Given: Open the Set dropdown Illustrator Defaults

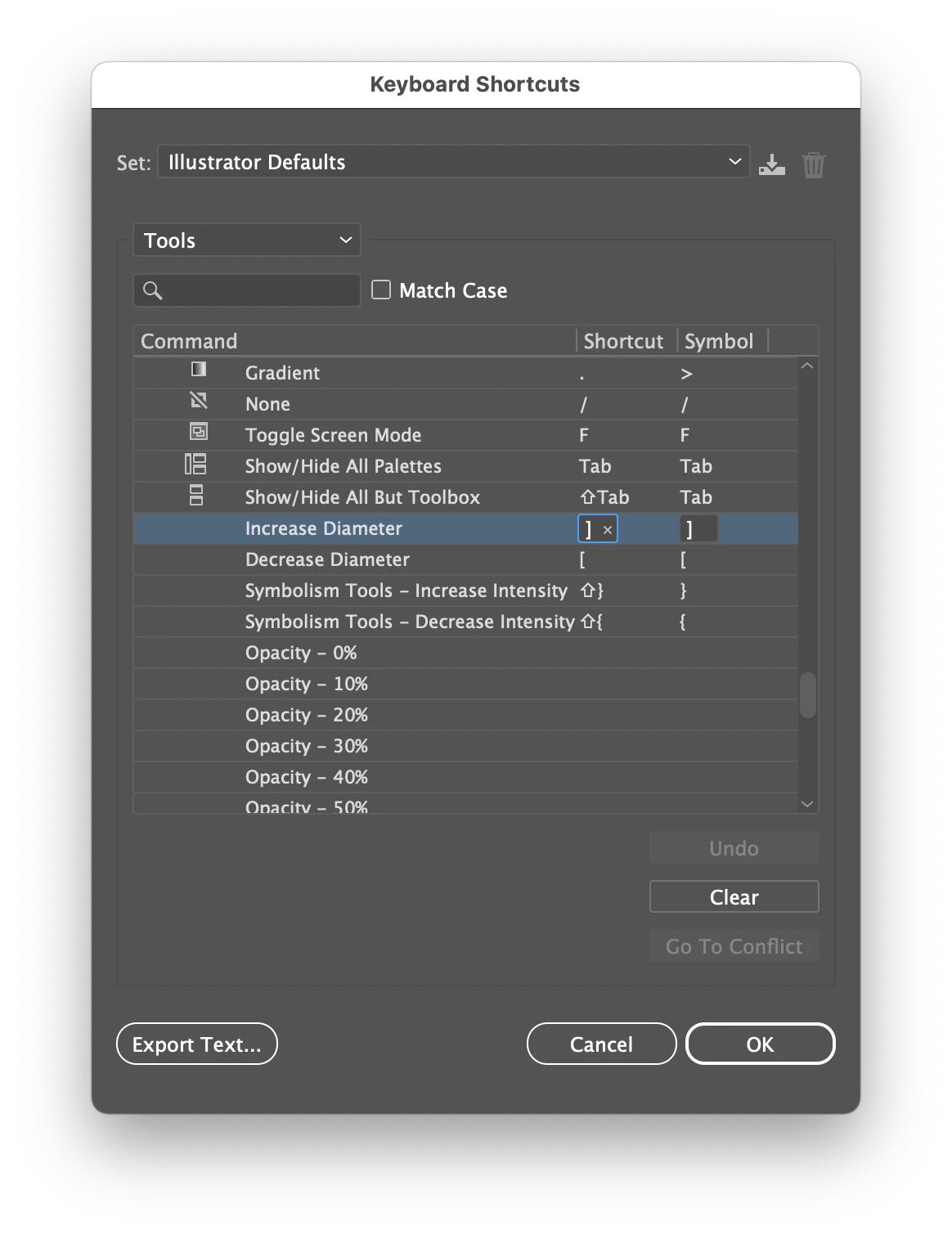Looking at the screenshot, I should click(x=454, y=162).
